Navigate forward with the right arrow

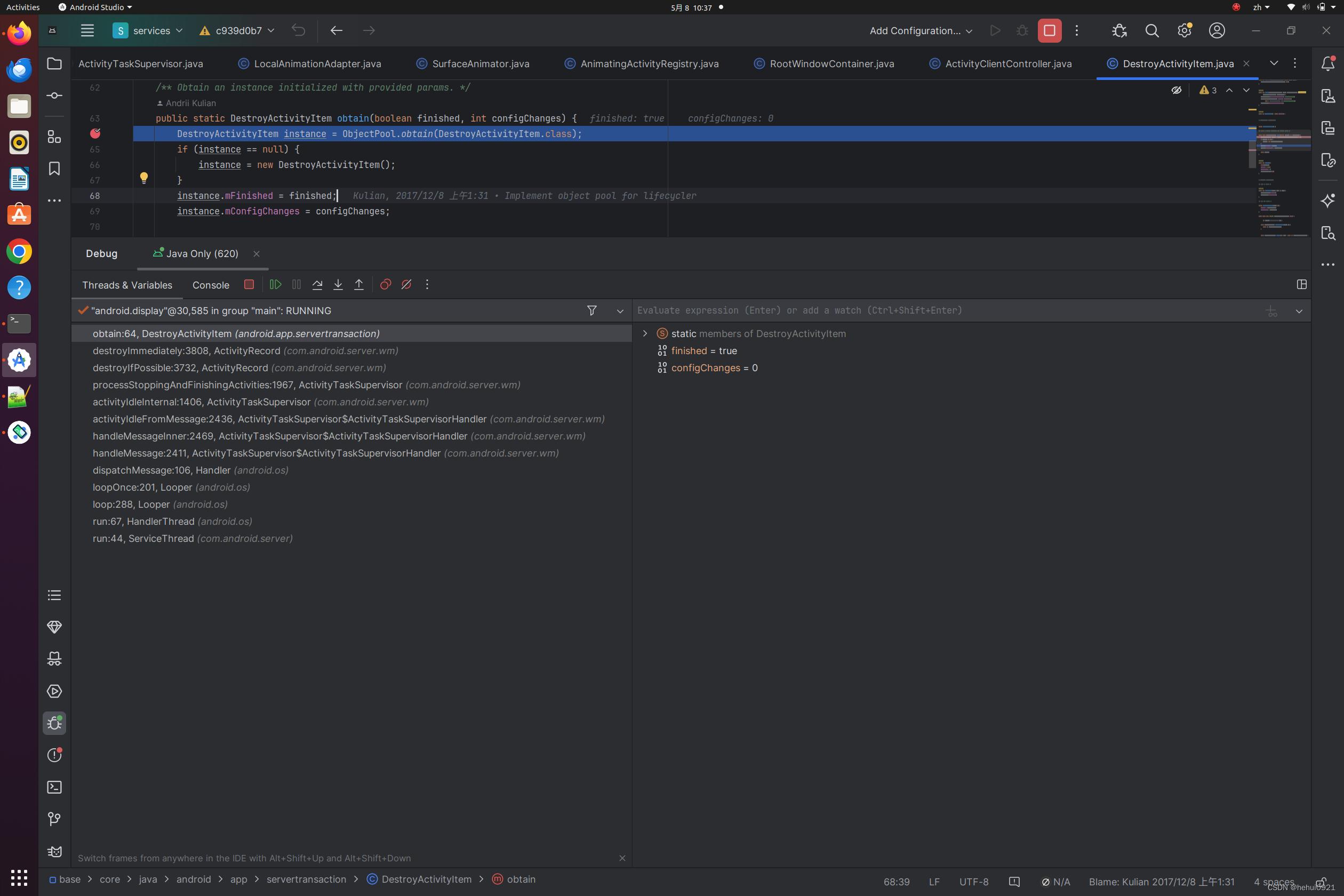click(369, 31)
